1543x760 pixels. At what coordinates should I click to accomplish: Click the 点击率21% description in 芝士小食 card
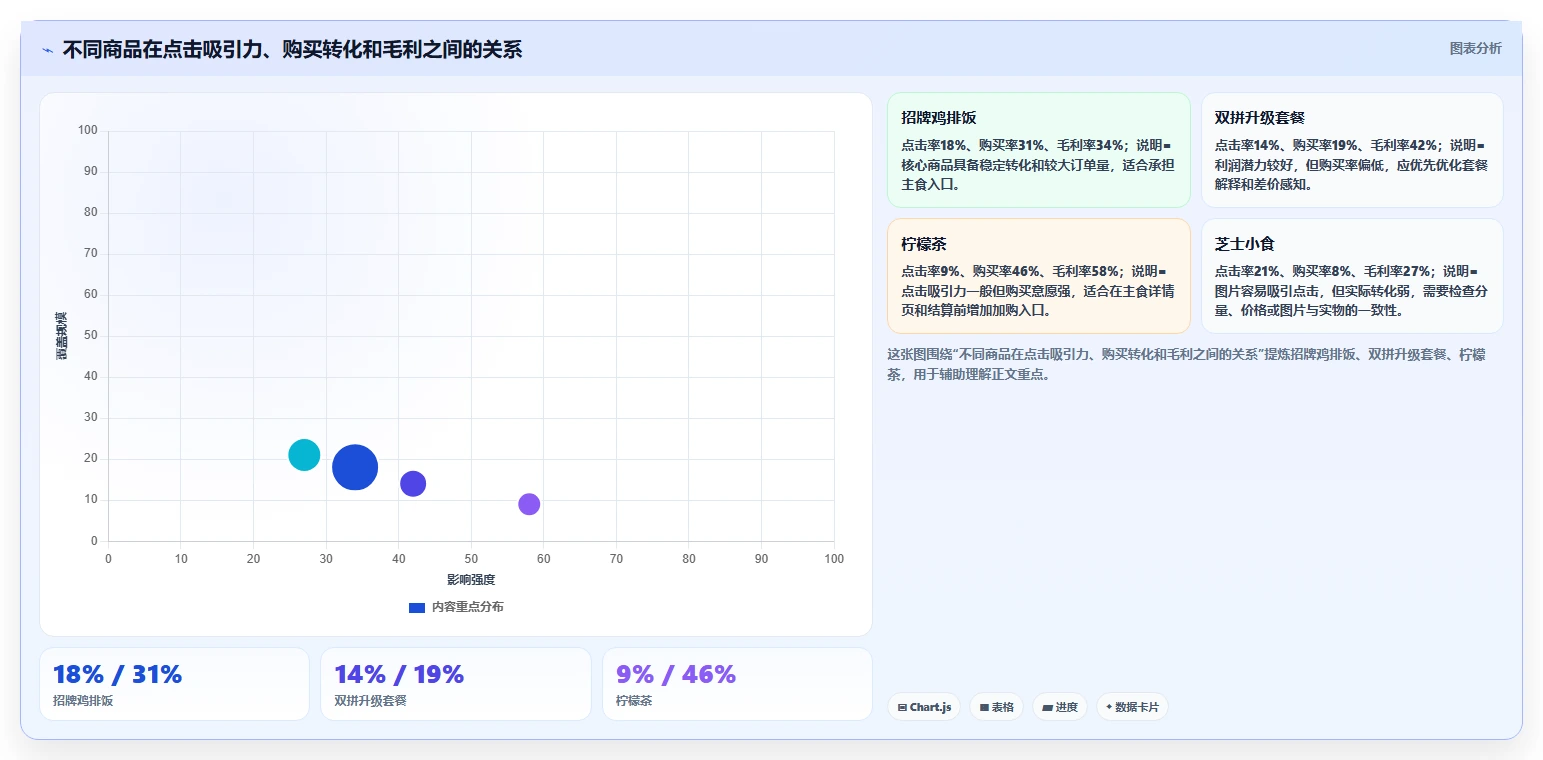tap(1351, 291)
